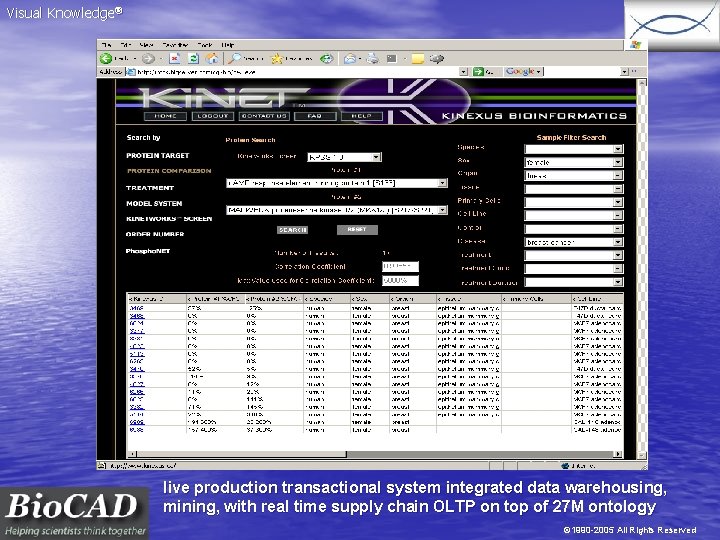Click the Print icon in browser toolbar

click(373, 58)
